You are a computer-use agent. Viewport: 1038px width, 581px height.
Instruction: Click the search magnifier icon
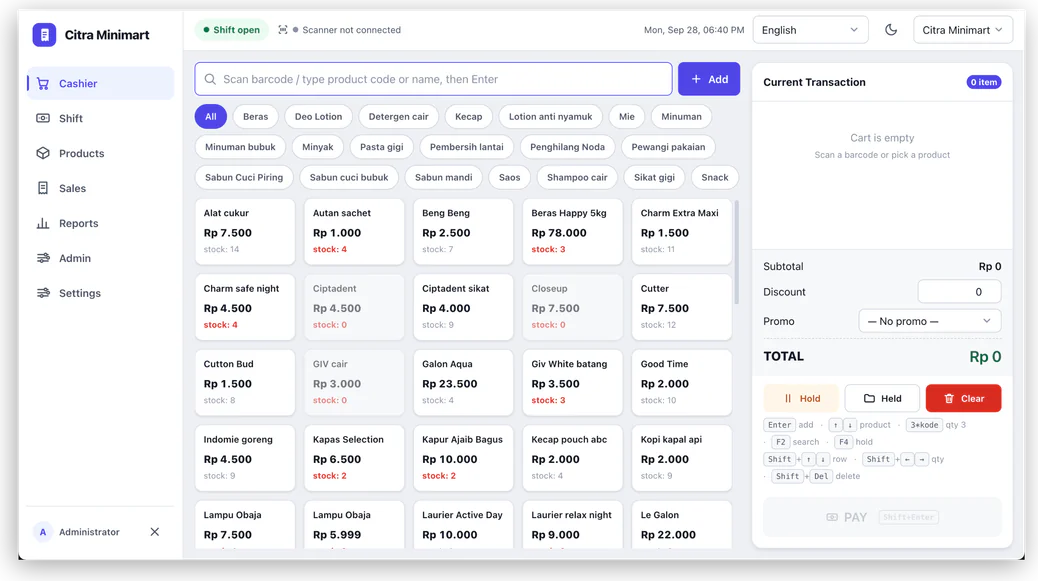(x=210, y=79)
